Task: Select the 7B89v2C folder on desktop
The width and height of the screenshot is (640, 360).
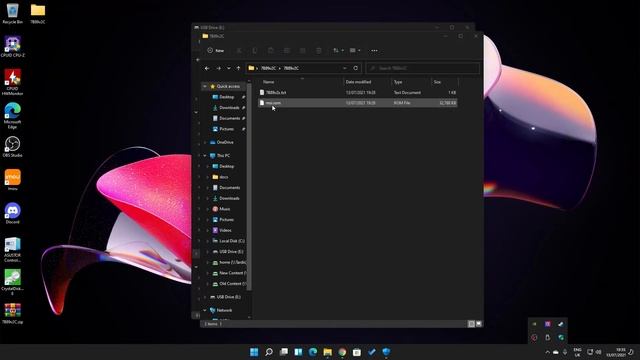Action: [38, 13]
